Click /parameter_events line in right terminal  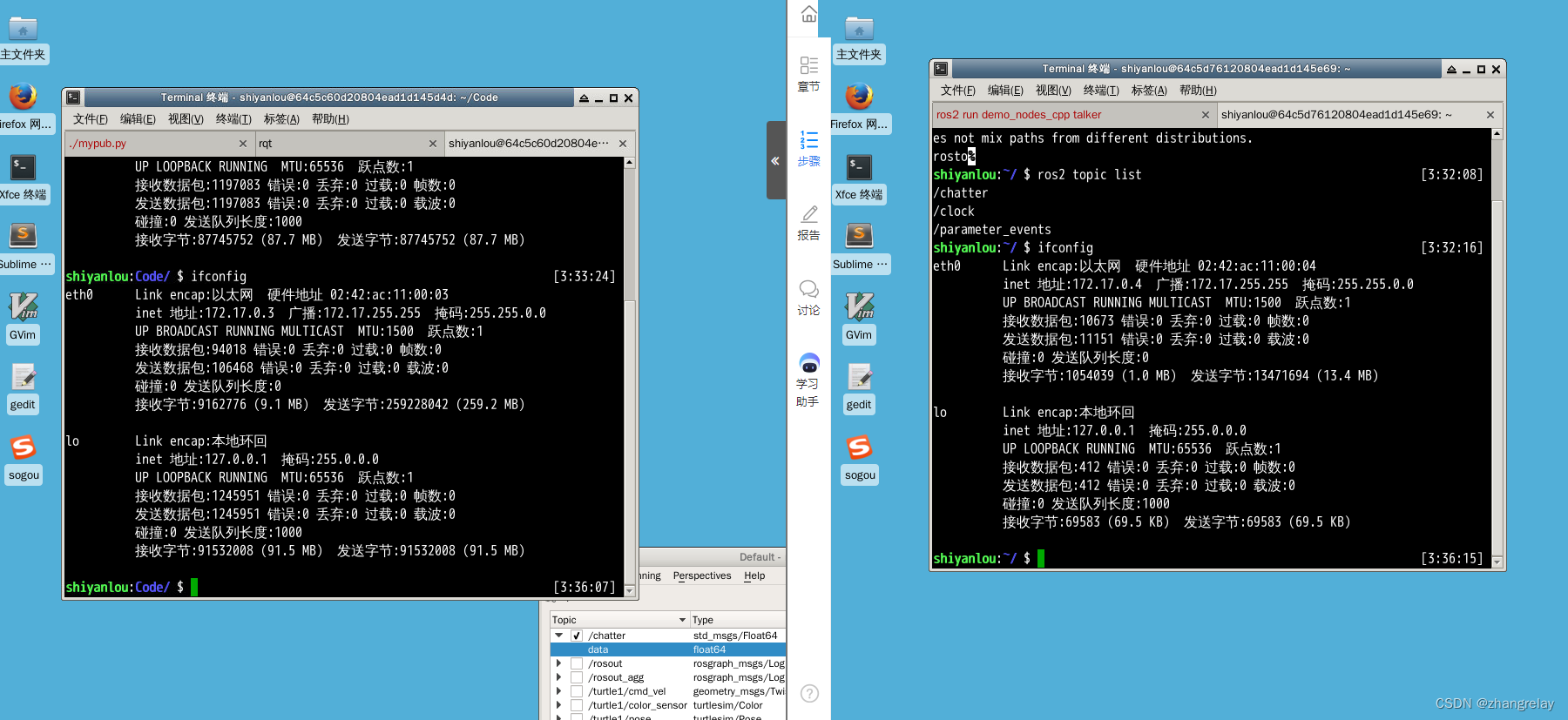pyautogui.click(x=992, y=230)
